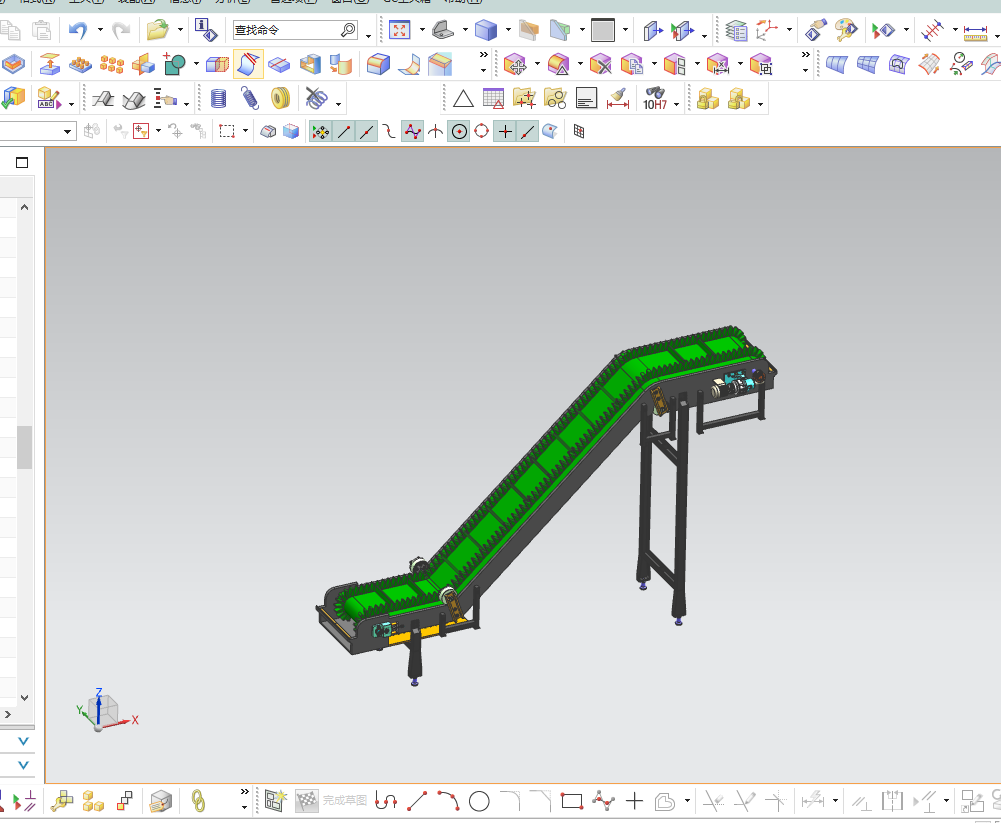Open the 10H7 binoculars tolerance tool
The height and width of the screenshot is (823, 1001).
point(655,99)
